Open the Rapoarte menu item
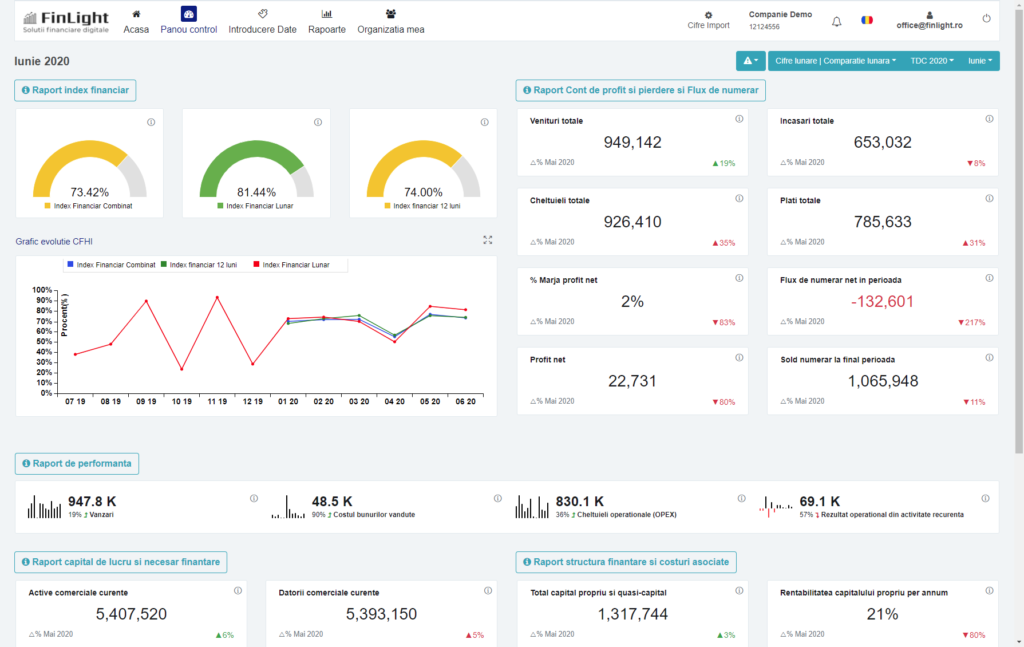Viewport: 1024px width, 647px height. click(x=328, y=22)
